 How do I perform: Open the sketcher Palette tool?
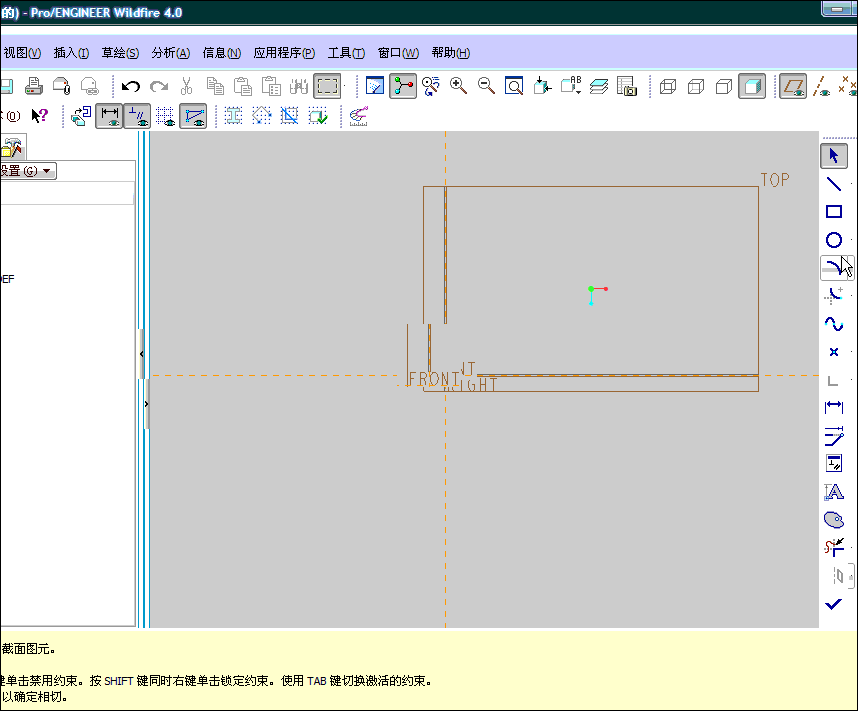[x=834, y=519]
